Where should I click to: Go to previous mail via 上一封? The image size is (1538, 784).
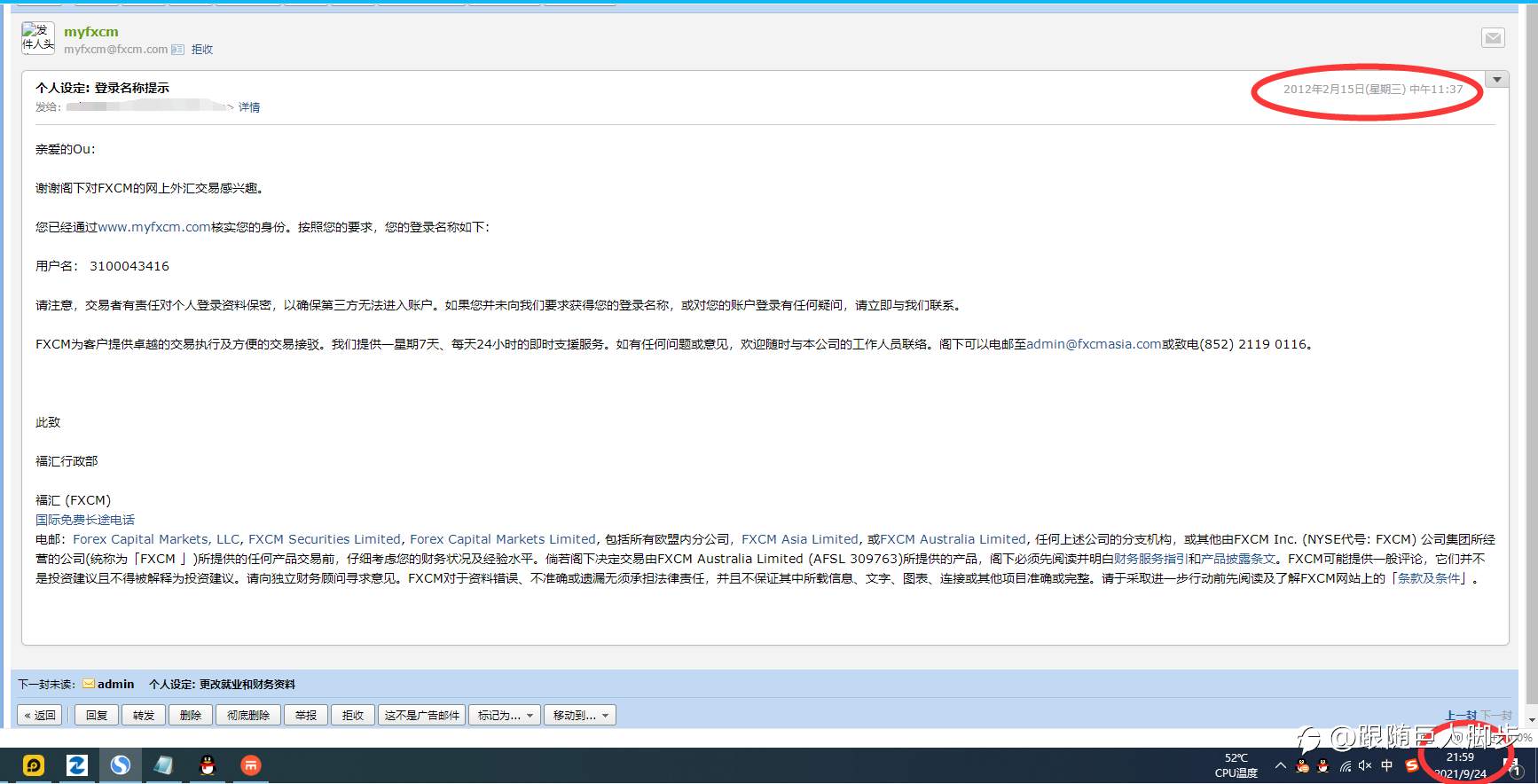1460,715
